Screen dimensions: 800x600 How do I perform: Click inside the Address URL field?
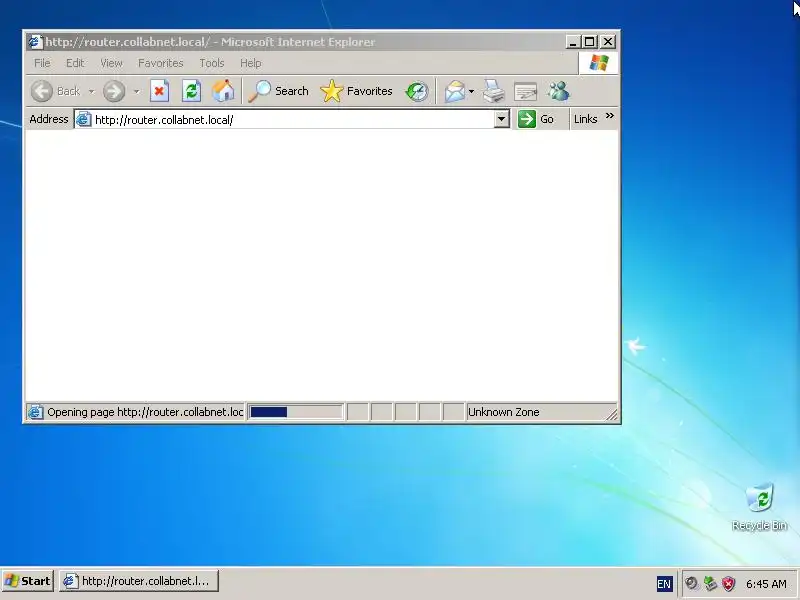click(x=293, y=119)
